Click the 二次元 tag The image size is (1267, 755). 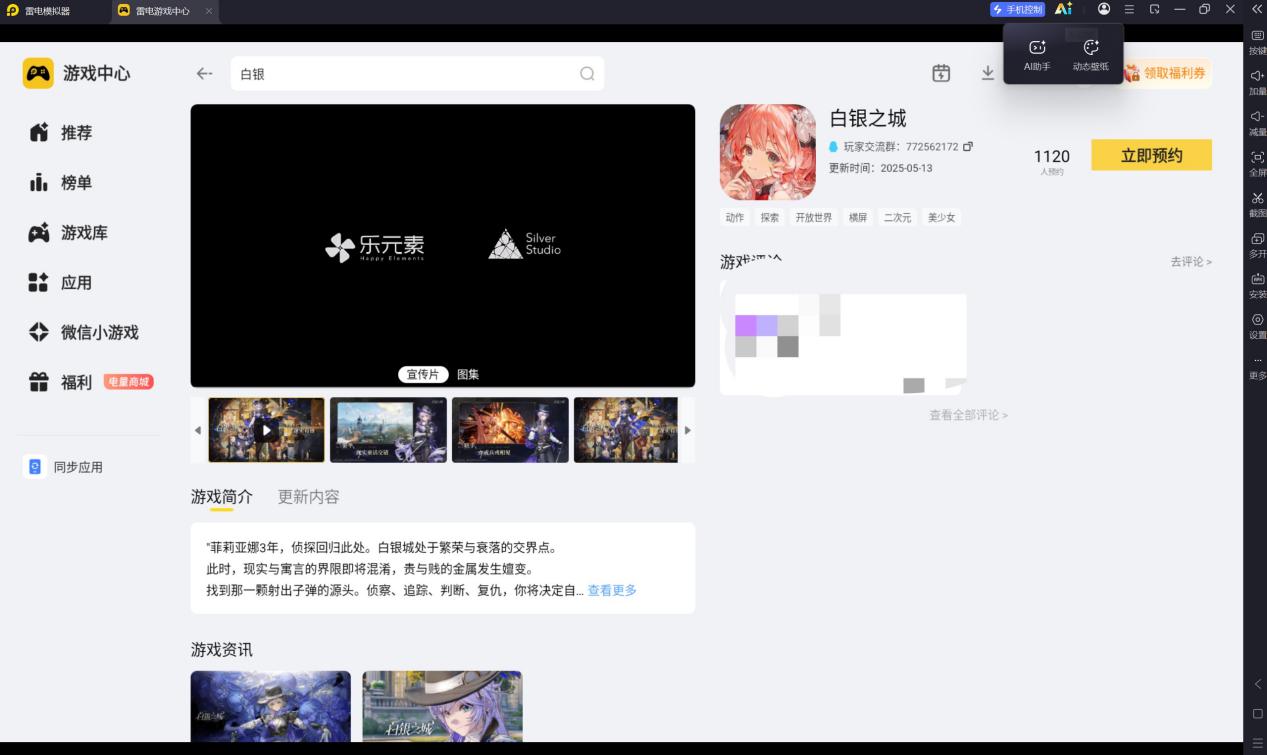[x=897, y=217]
